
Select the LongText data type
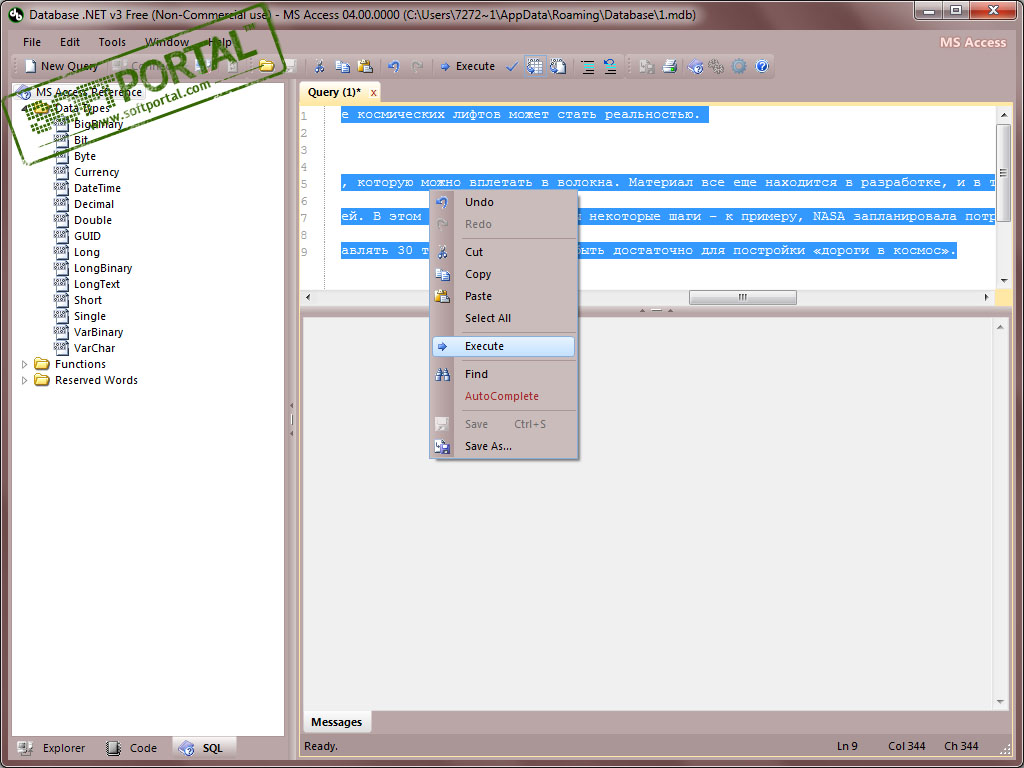point(97,284)
